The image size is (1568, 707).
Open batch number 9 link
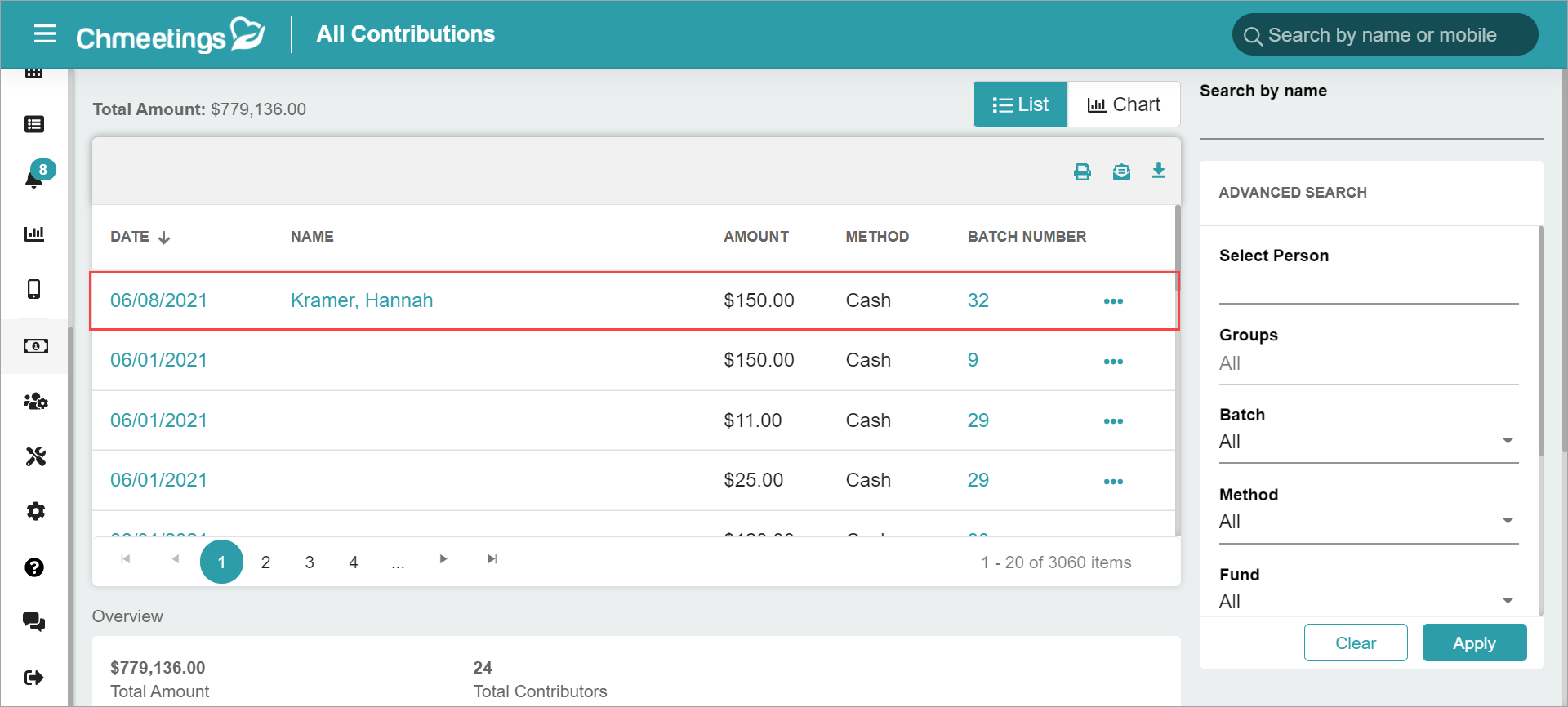point(973,360)
